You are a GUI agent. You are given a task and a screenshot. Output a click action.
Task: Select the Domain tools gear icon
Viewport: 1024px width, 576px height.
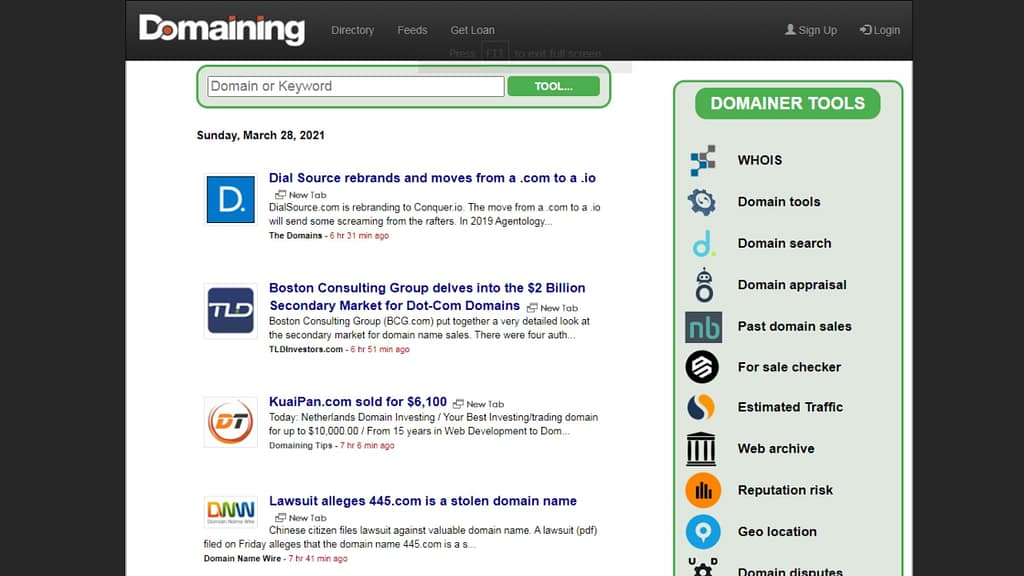pyautogui.click(x=703, y=201)
